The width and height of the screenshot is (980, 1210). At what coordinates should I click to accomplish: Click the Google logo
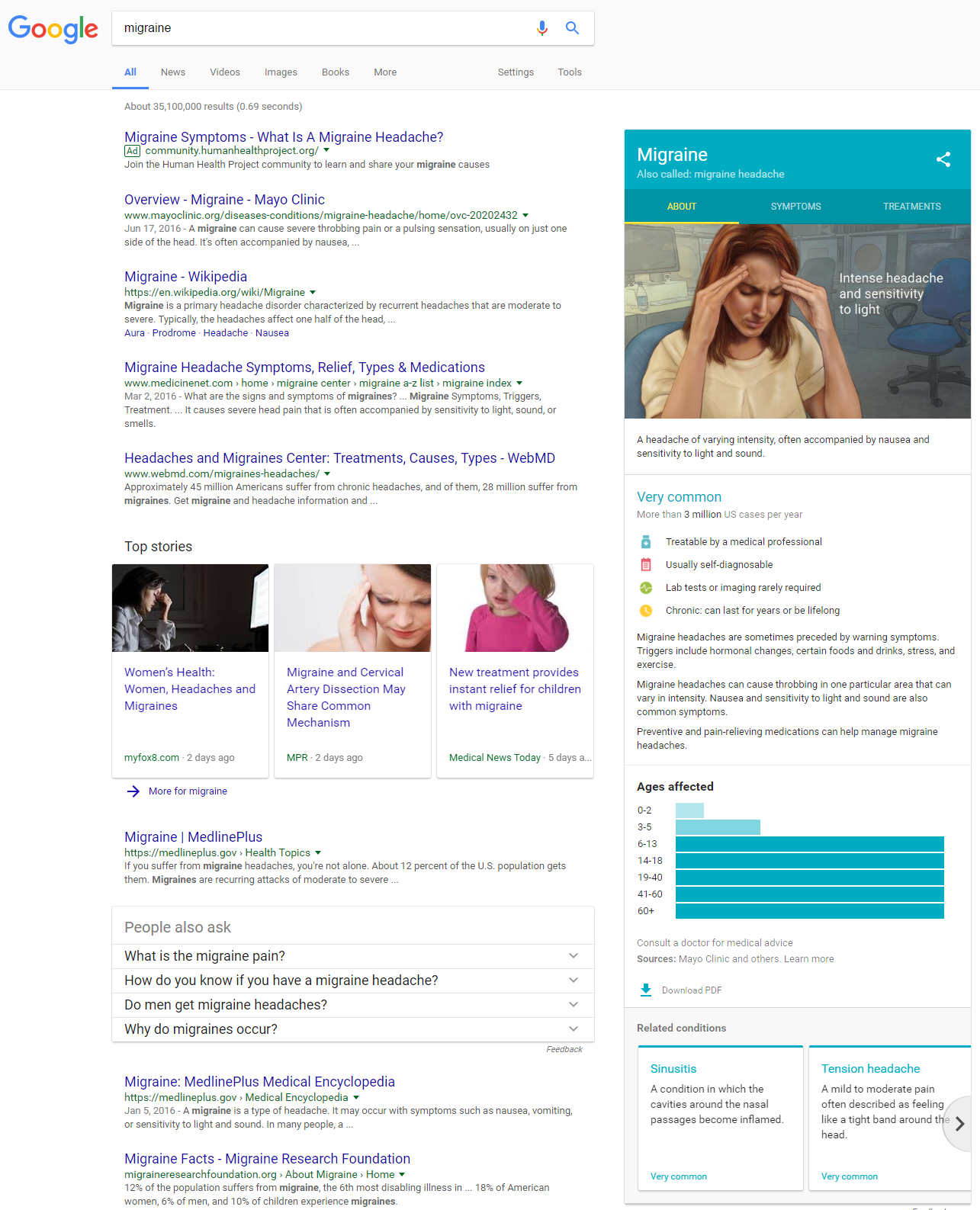pyautogui.click(x=53, y=29)
